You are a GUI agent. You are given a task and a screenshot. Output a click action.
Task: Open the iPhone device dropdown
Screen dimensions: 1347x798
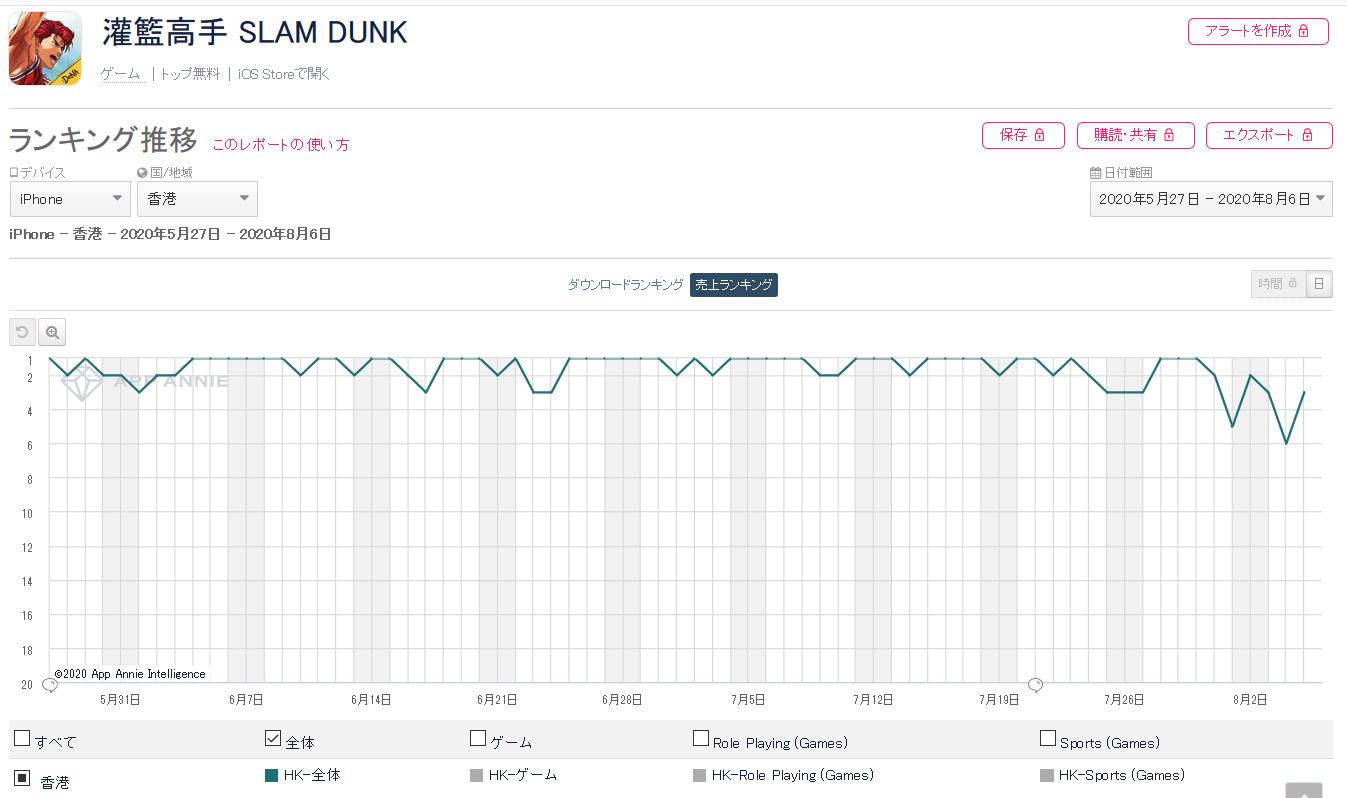70,199
